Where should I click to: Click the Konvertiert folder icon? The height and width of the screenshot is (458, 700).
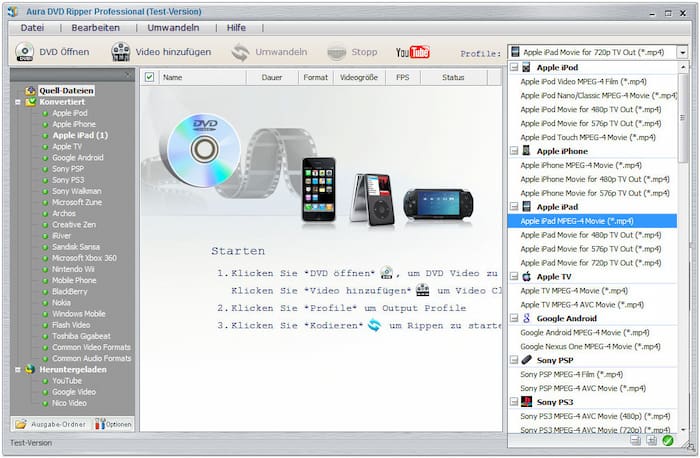(30, 102)
